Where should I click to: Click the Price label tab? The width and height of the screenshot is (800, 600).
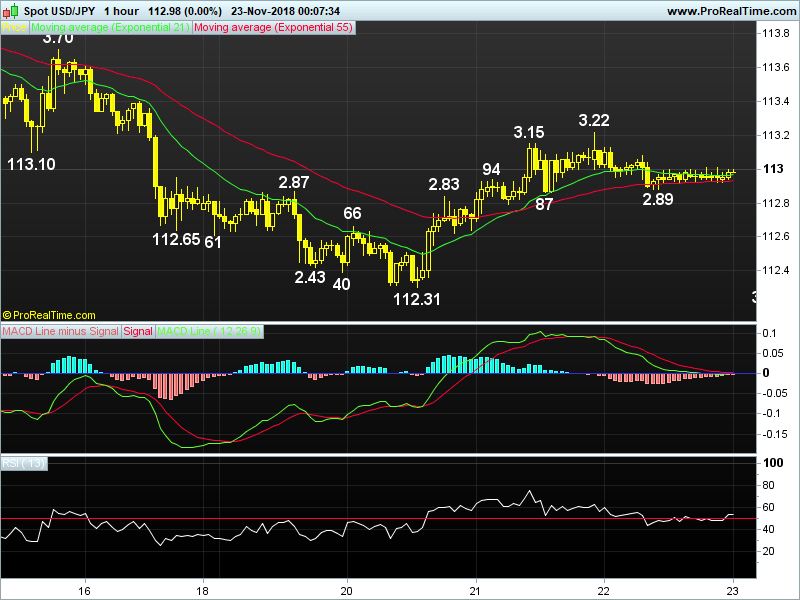coord(14,29)
